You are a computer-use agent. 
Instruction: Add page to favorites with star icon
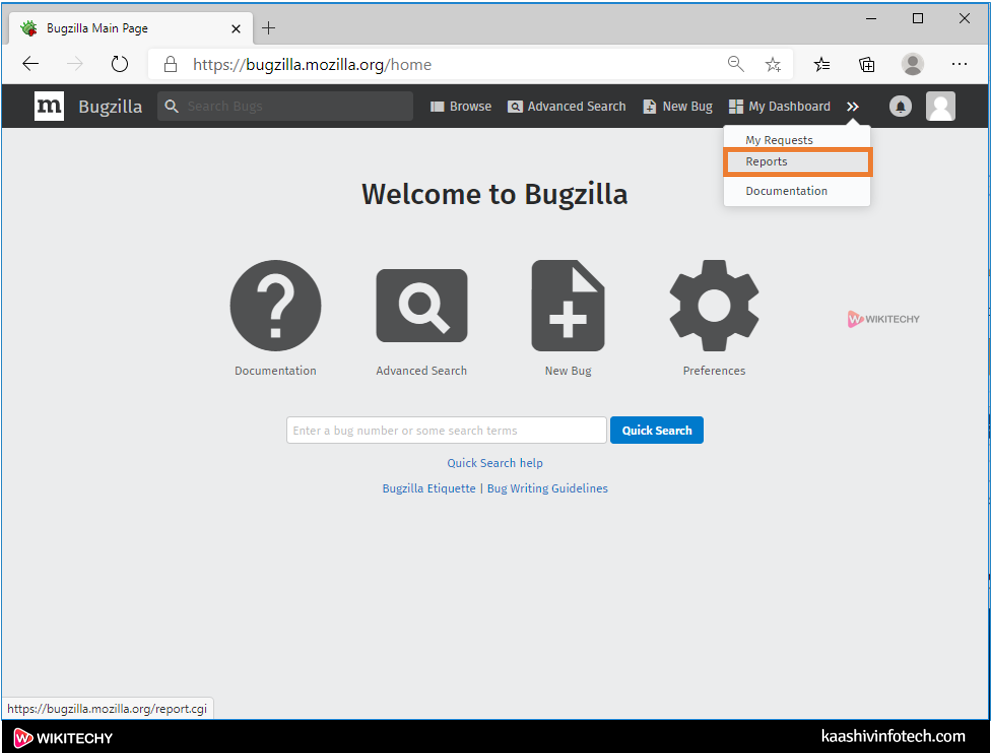(x=773, y=64)
